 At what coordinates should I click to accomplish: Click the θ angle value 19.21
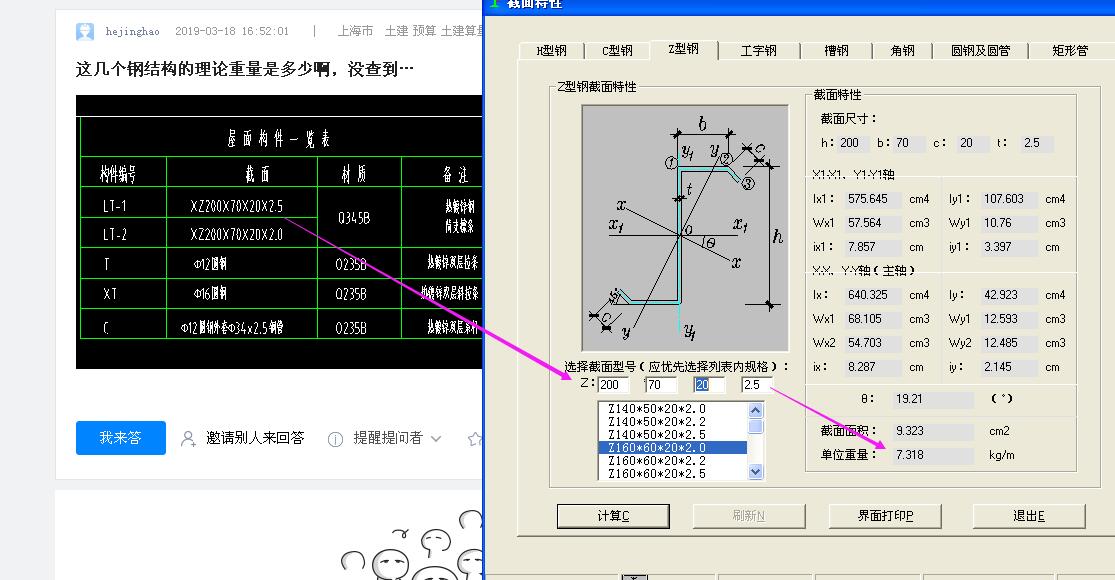click(x=932, y=399)
